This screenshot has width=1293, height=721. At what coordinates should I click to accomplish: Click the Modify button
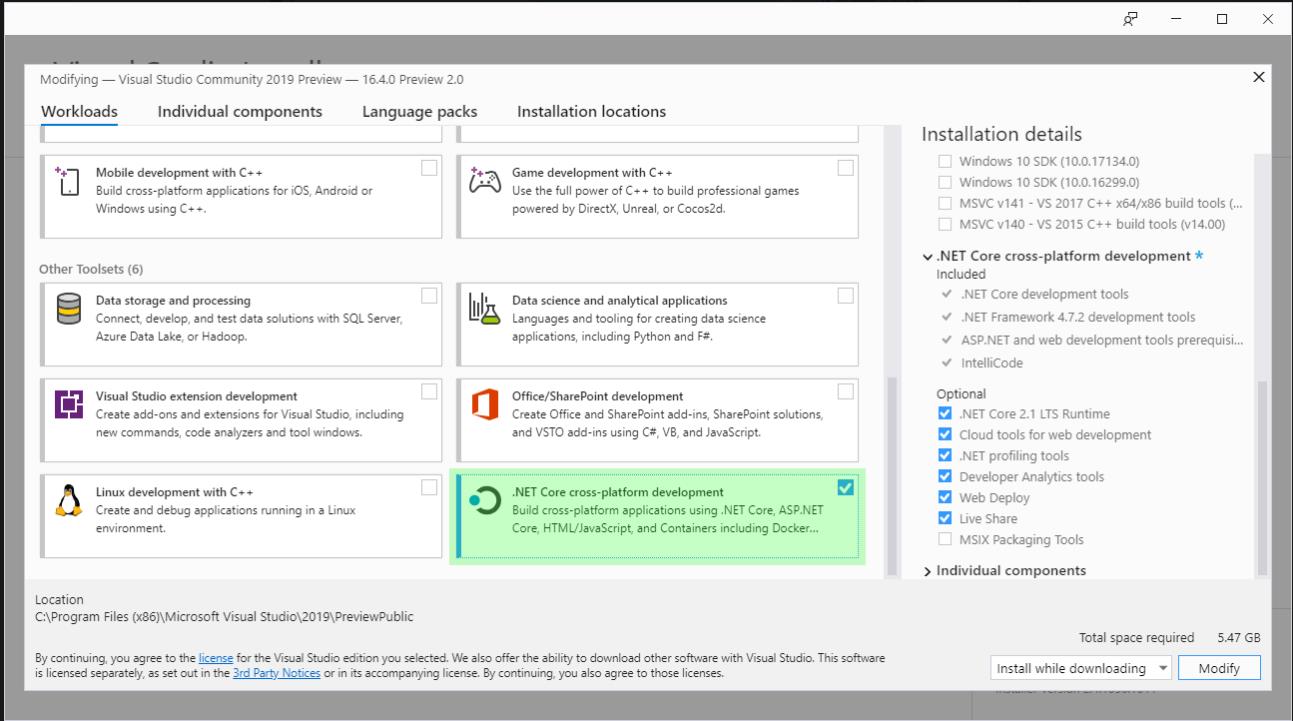1219,668
